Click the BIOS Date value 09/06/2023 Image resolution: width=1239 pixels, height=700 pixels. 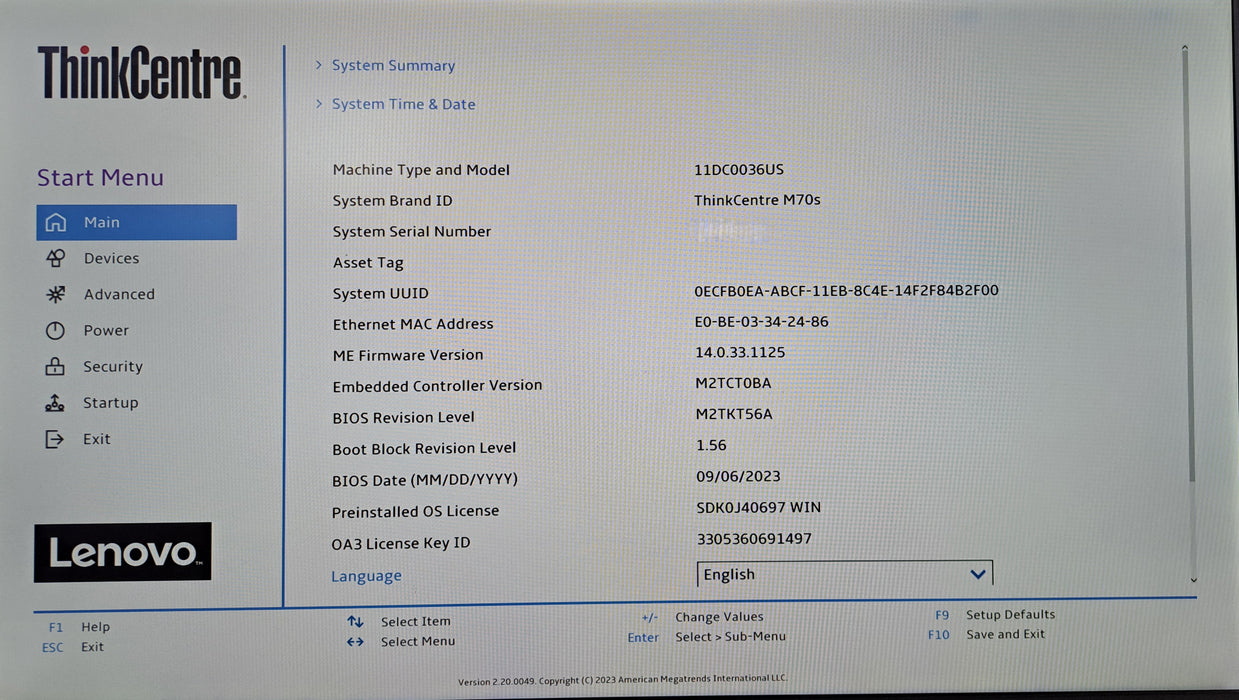tap(738, 476)
